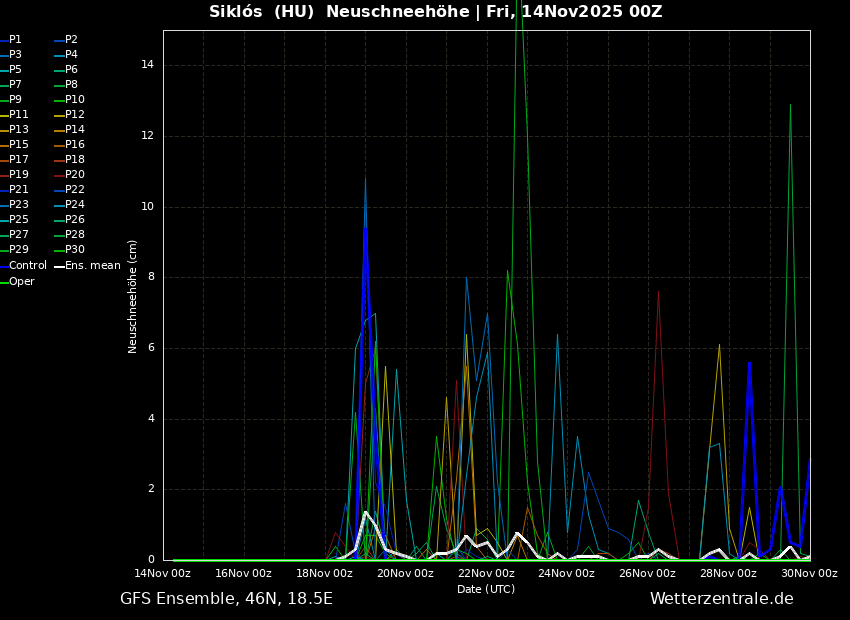The width and height of the screenshot is (850, 620).
Task: Click the Date (UTC) axis title
Action: pyautogui.click(x=486, y=589)
